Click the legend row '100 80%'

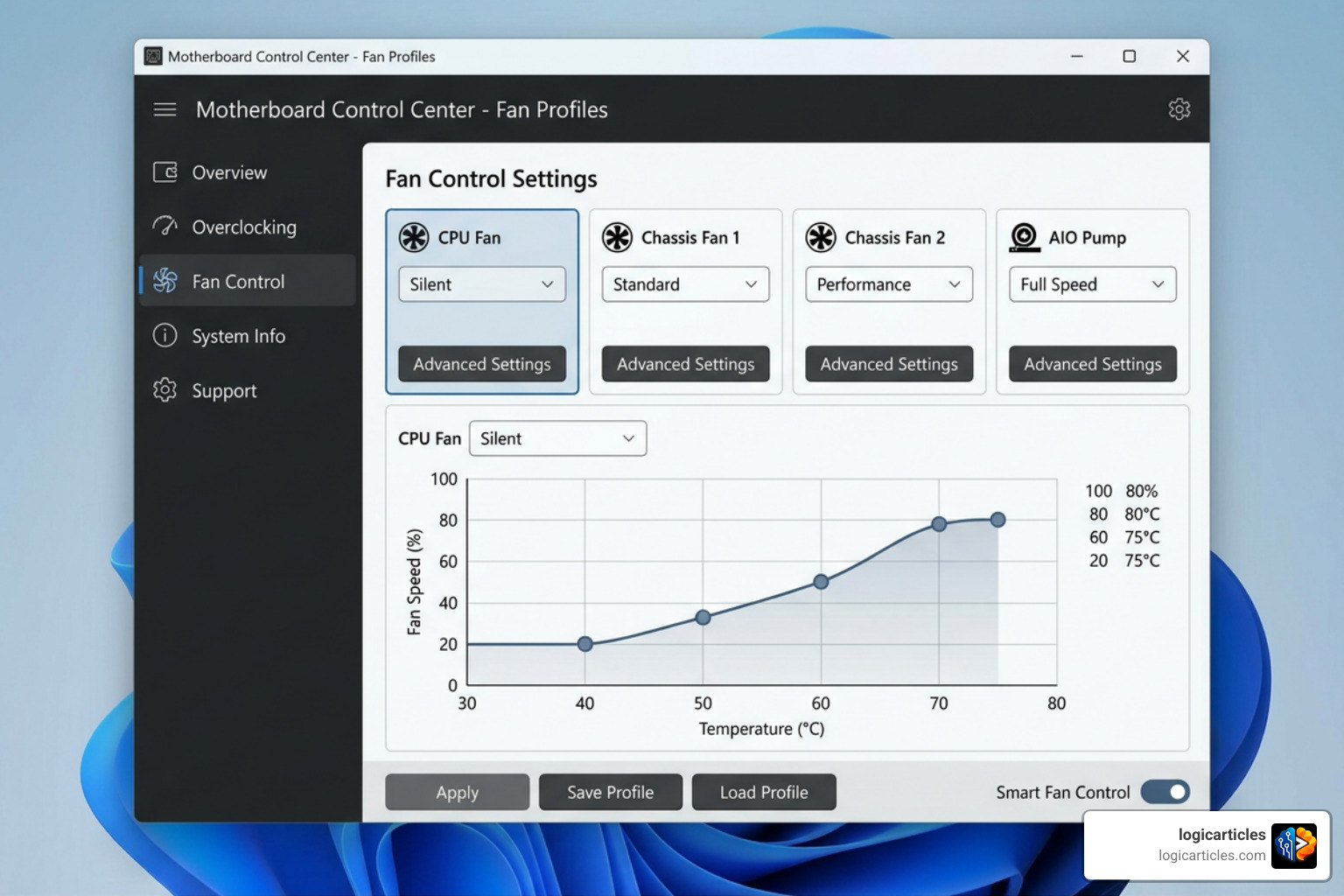(x=1122, y=491)
